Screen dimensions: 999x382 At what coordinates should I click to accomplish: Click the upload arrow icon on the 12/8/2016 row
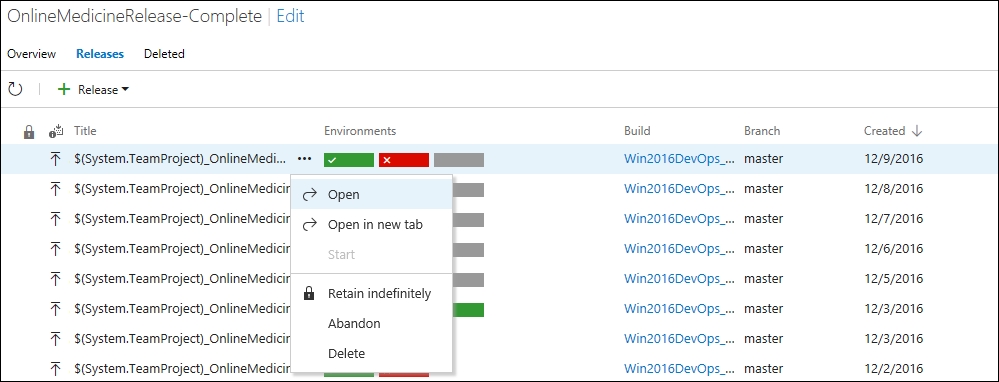pos(55,189)
